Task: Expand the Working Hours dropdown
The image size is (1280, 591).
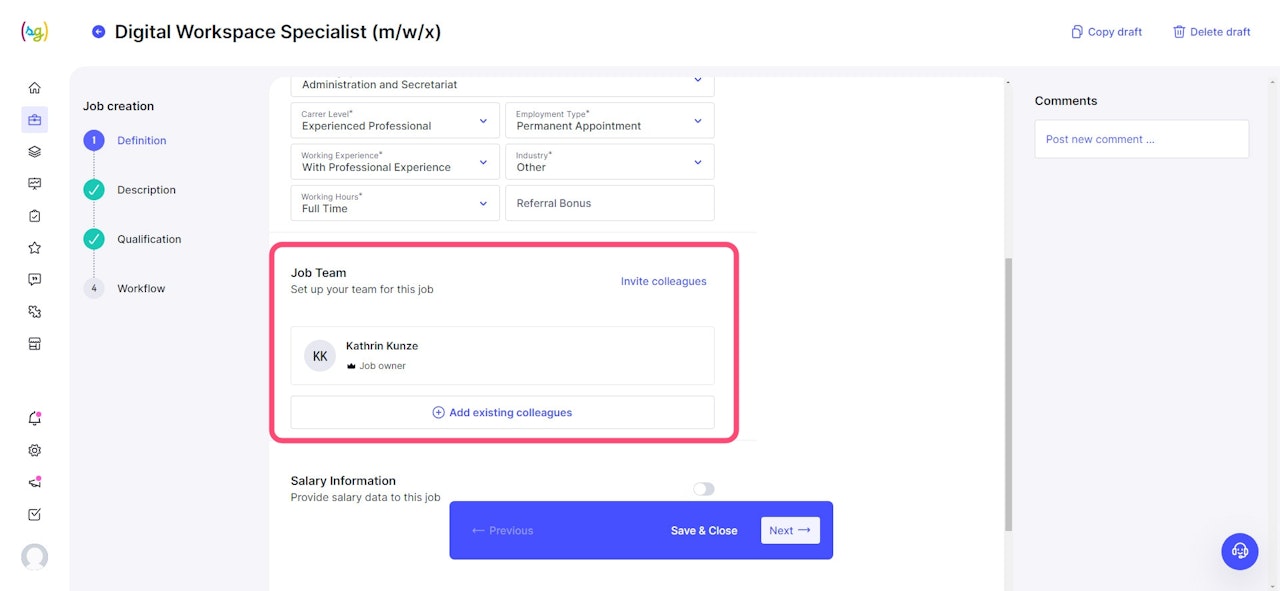Action: (395, 203)
